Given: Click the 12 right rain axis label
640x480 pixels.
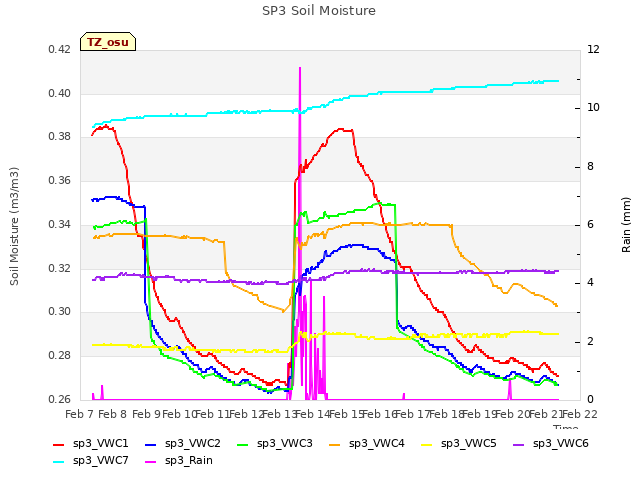Looking at the screenshot, I should coord(593,49).
